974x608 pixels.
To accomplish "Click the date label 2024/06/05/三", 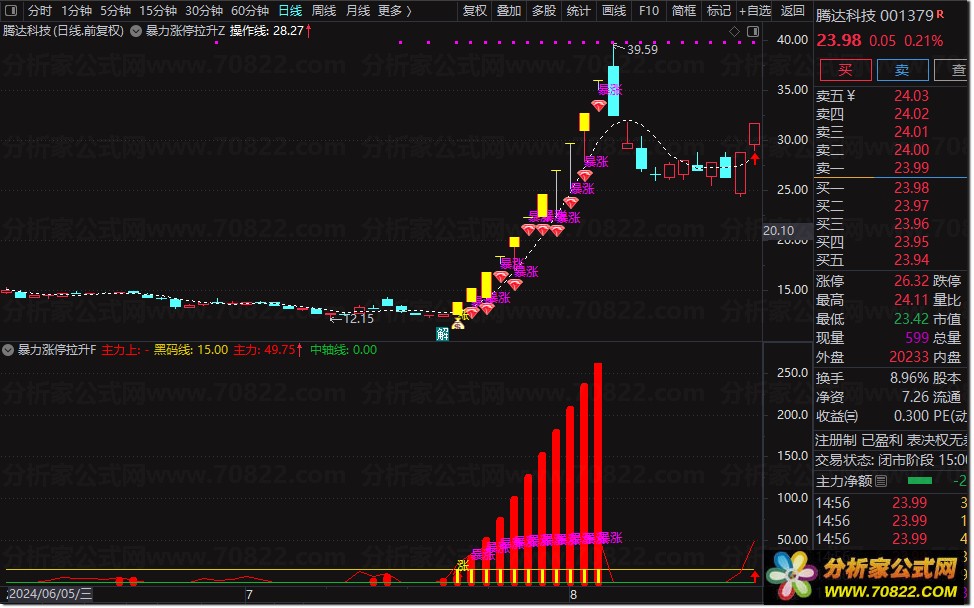I will (50, 594).
